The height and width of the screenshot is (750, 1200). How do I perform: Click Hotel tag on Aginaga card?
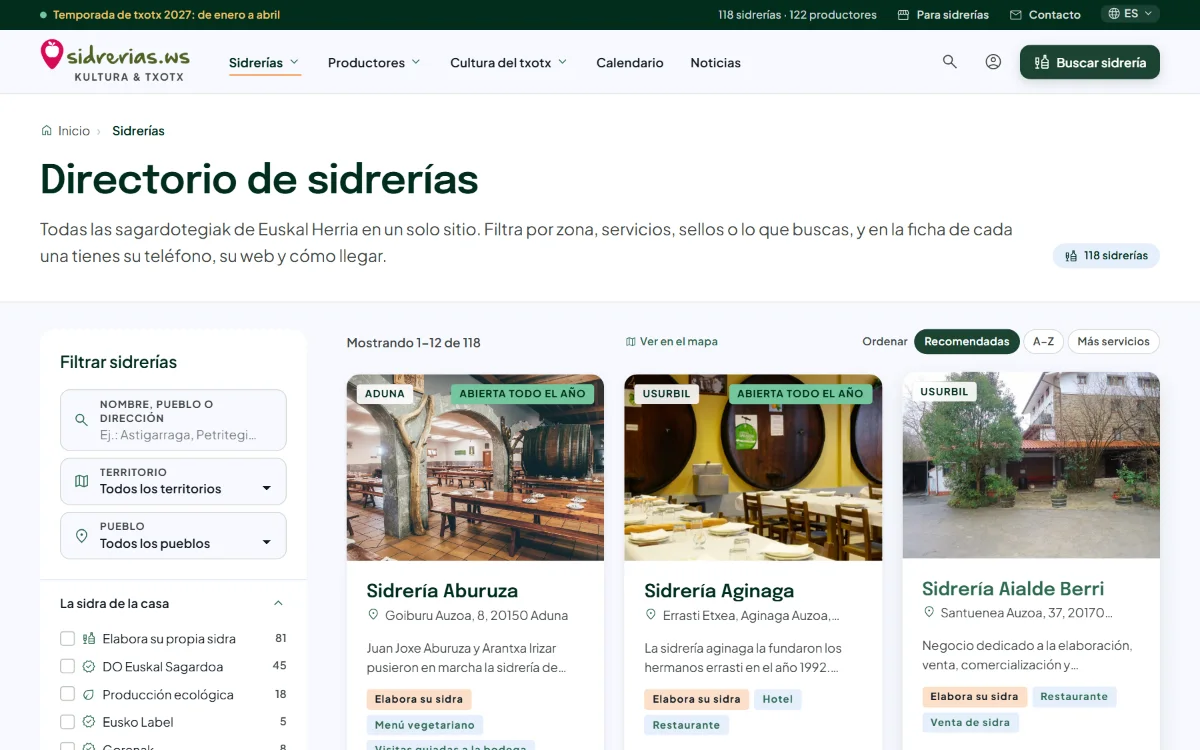click(x=778, y=699)
